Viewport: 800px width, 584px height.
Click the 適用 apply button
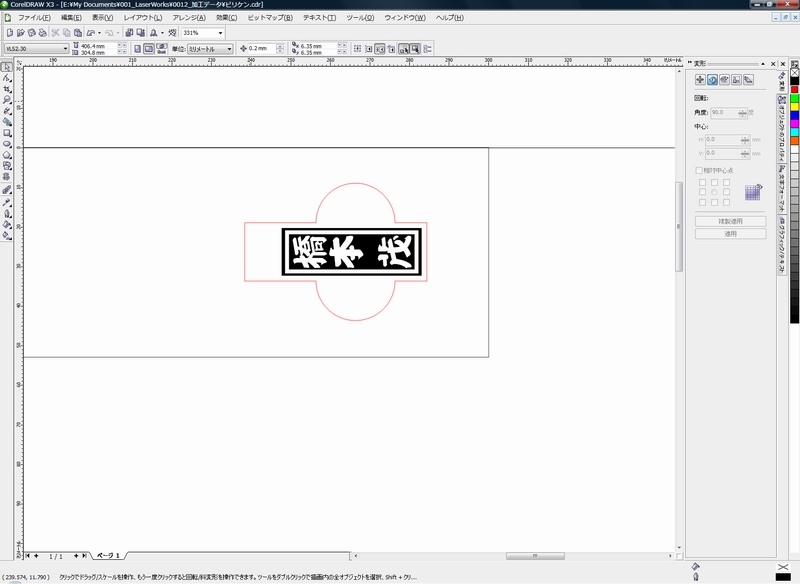pos(731,234)
